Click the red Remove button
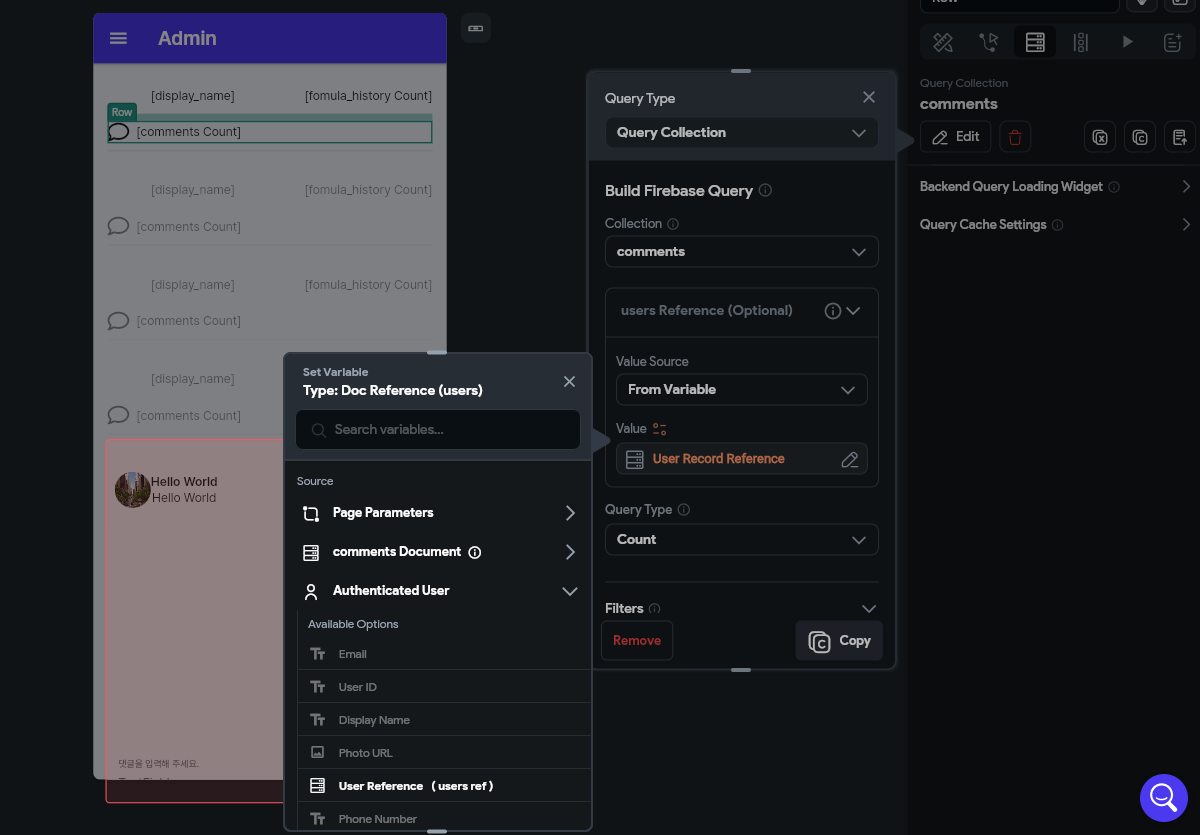 (637, 640)
